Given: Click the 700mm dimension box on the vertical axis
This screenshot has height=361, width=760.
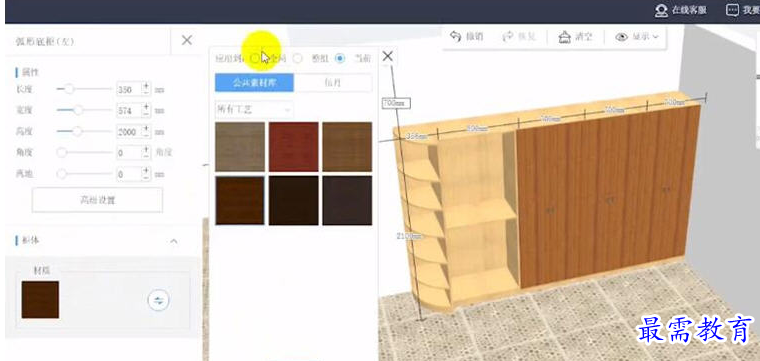Looking at the screenshot, I should 396,103.
